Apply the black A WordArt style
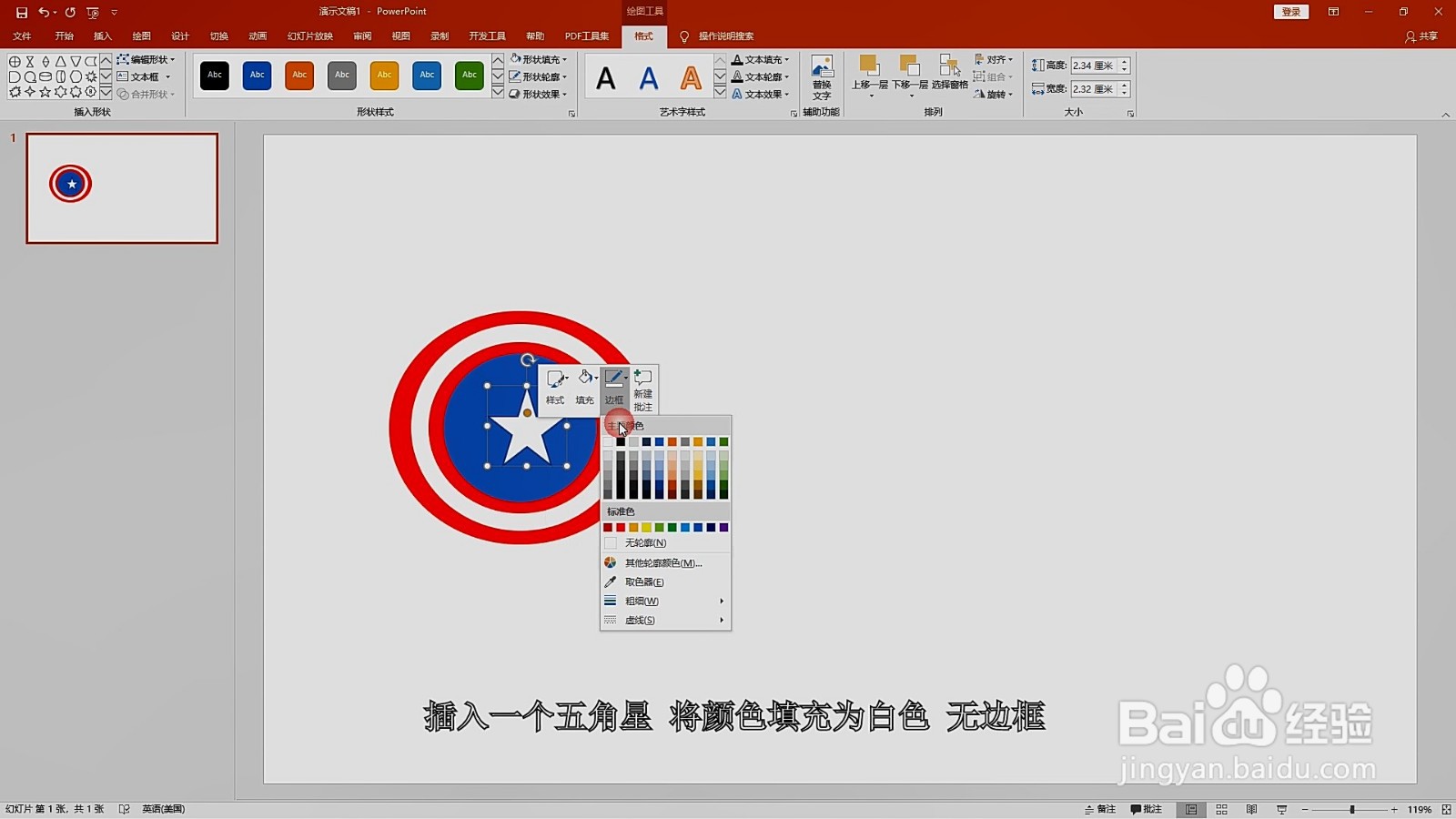This screenshot has width=1456, height=819. click(606, 78)
